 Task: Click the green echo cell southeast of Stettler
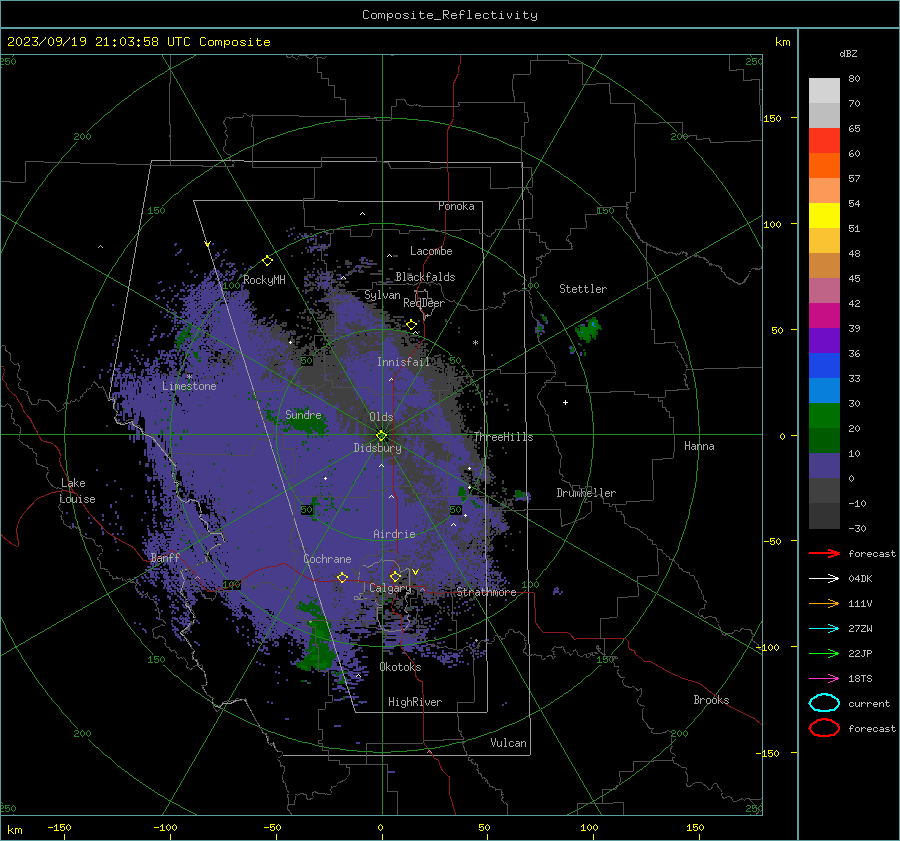tap(588, 330)
